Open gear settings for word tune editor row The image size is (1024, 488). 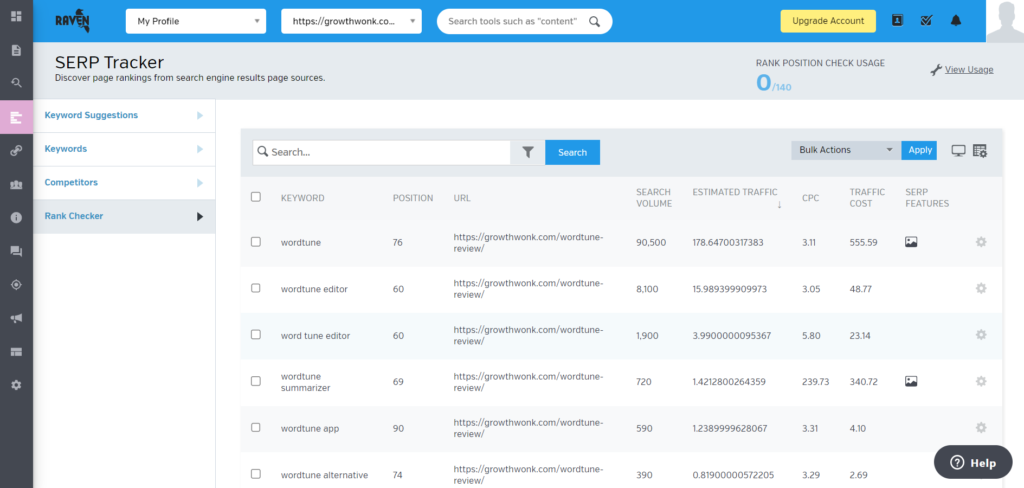tap(980, 334)
